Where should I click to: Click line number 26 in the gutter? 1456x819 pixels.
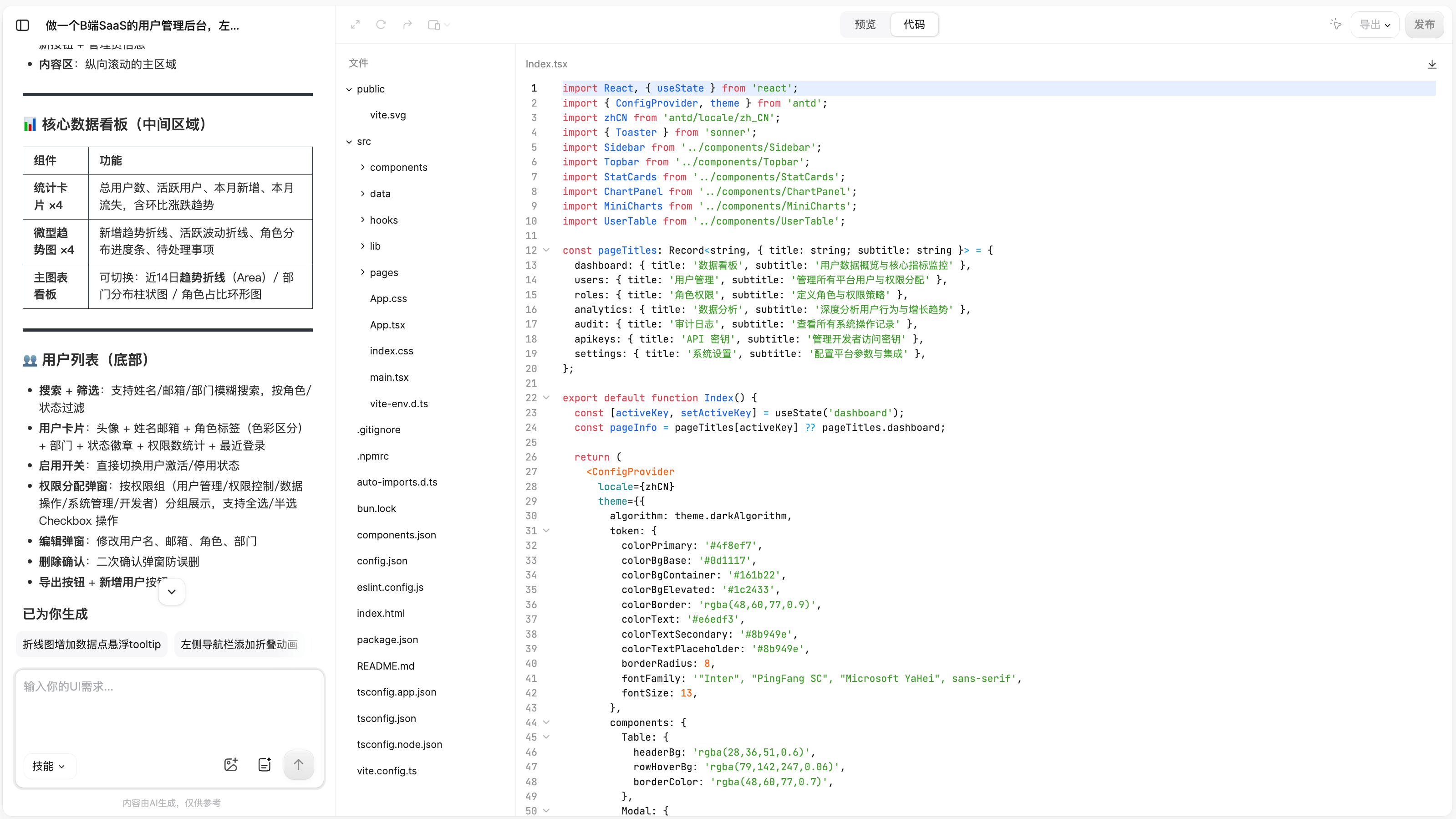pyautogui.click(x=531, y=457)
